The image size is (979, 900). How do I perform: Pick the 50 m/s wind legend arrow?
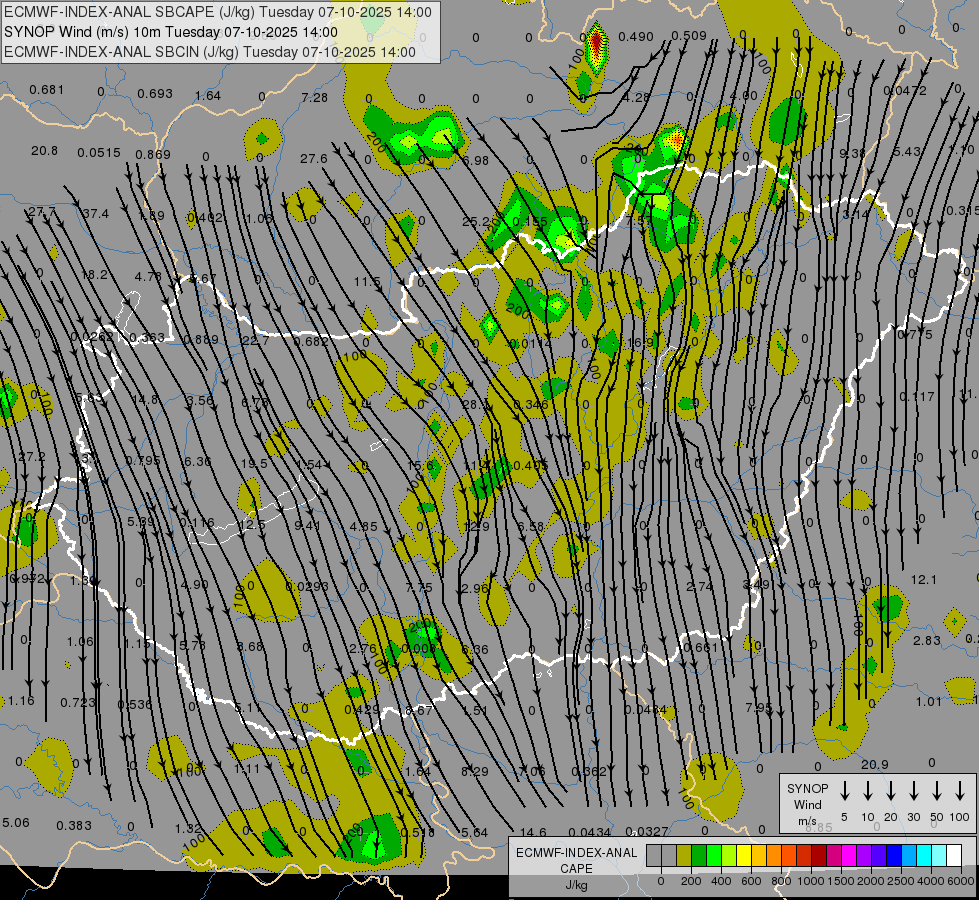click(x=937, y=791)
